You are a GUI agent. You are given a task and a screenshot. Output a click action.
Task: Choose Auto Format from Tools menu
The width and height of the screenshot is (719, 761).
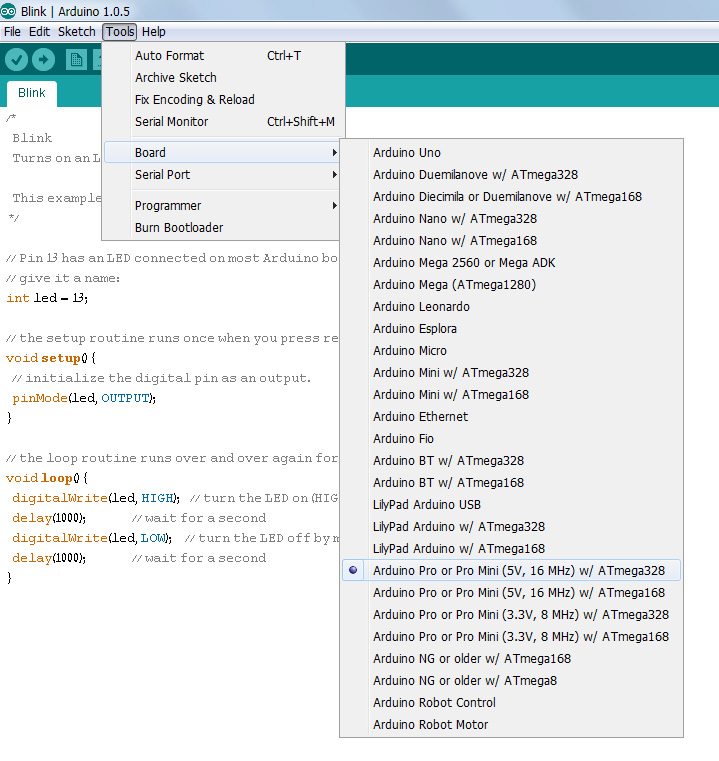tap(221, 56)
